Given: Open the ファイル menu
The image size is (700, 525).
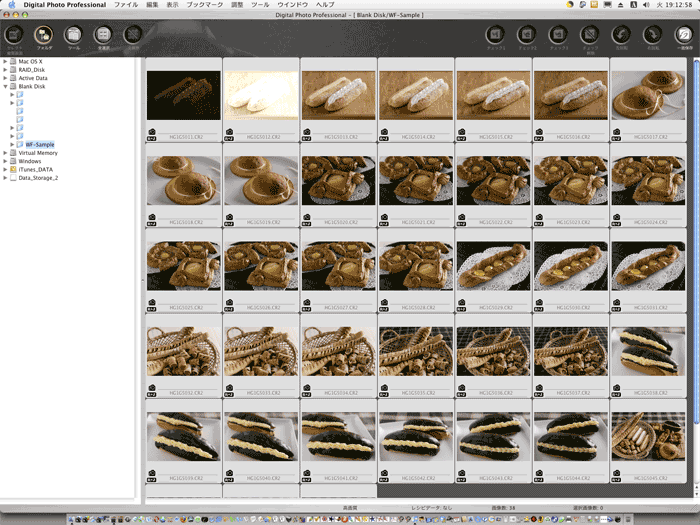Looking at the screenshot, I should click(126, 5).
